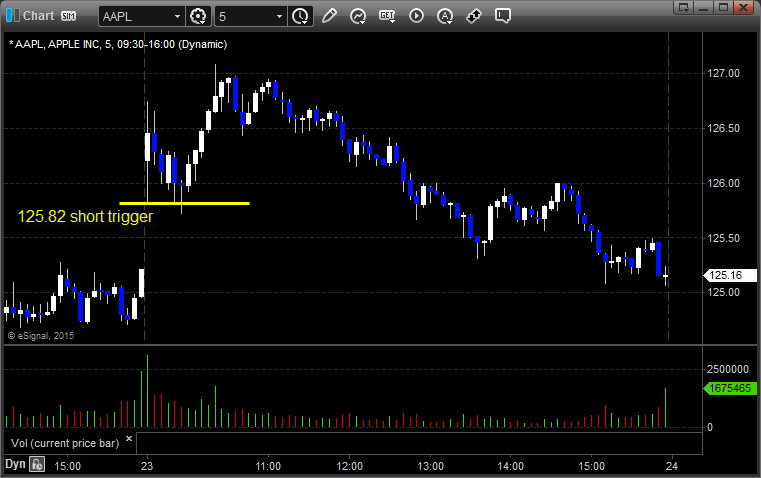Open the GET studies menu

pyautogui.click(x=387, y=16)
